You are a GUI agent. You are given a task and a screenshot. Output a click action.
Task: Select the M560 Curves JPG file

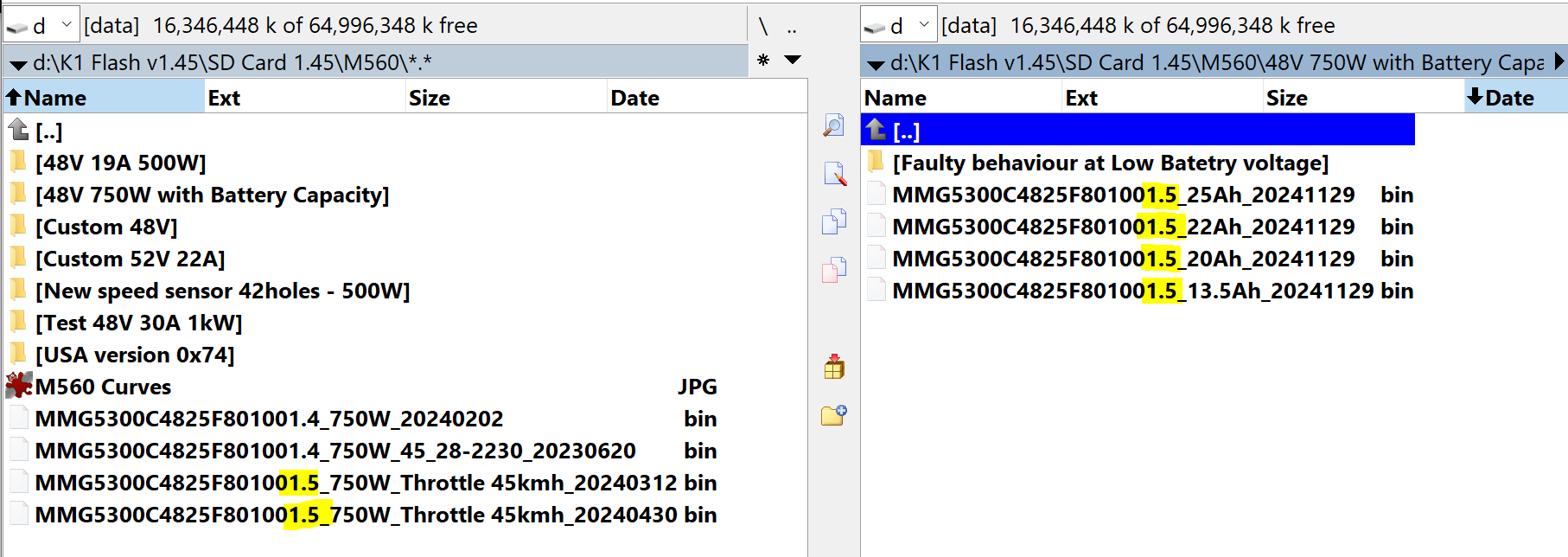click(363, 387)
